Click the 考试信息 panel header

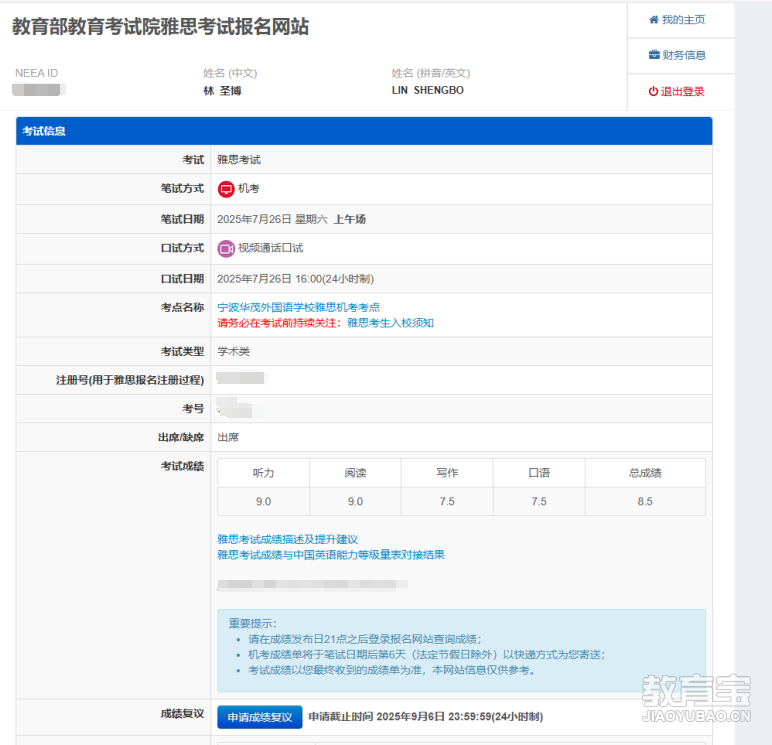click(x=364, y=131)
